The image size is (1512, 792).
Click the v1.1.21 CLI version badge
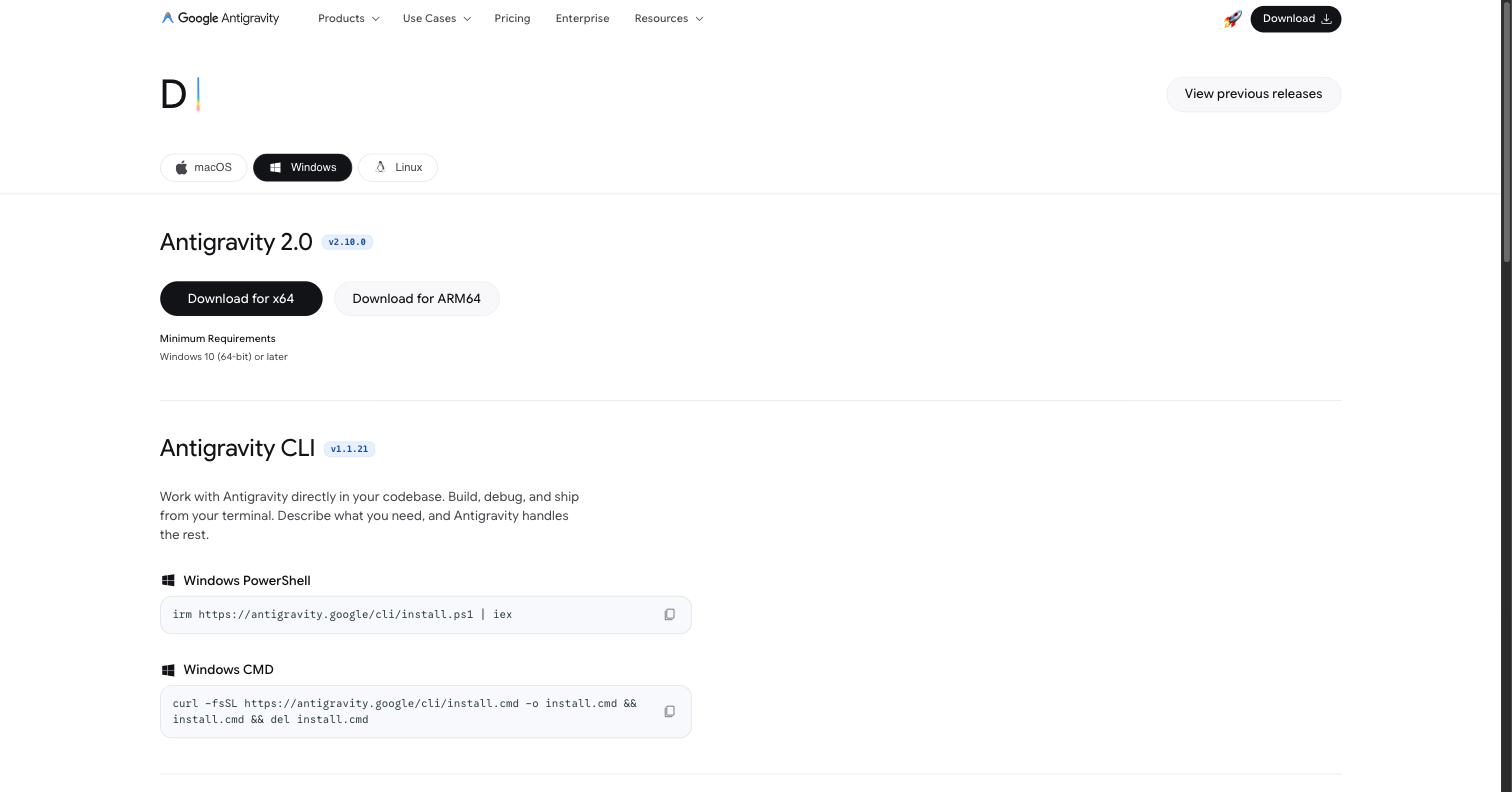[349, 449]
